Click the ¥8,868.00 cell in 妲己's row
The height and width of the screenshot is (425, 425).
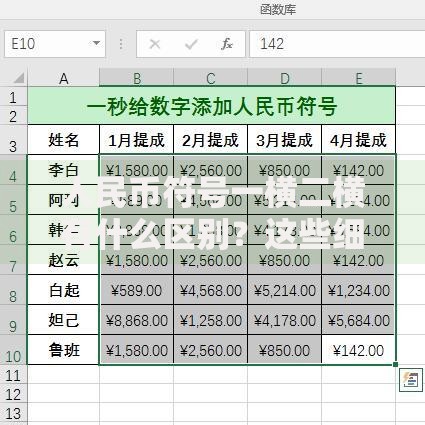137,320
